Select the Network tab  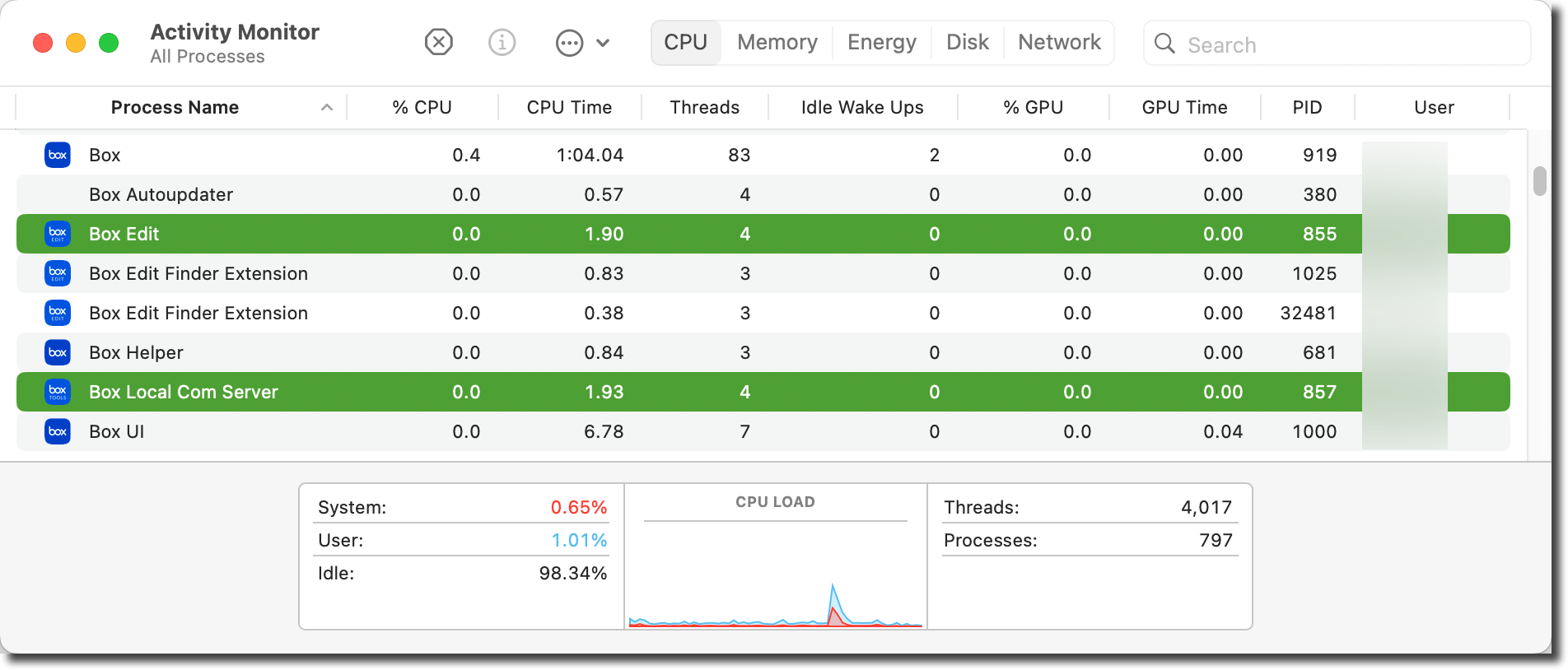[x=1059, y=42]
